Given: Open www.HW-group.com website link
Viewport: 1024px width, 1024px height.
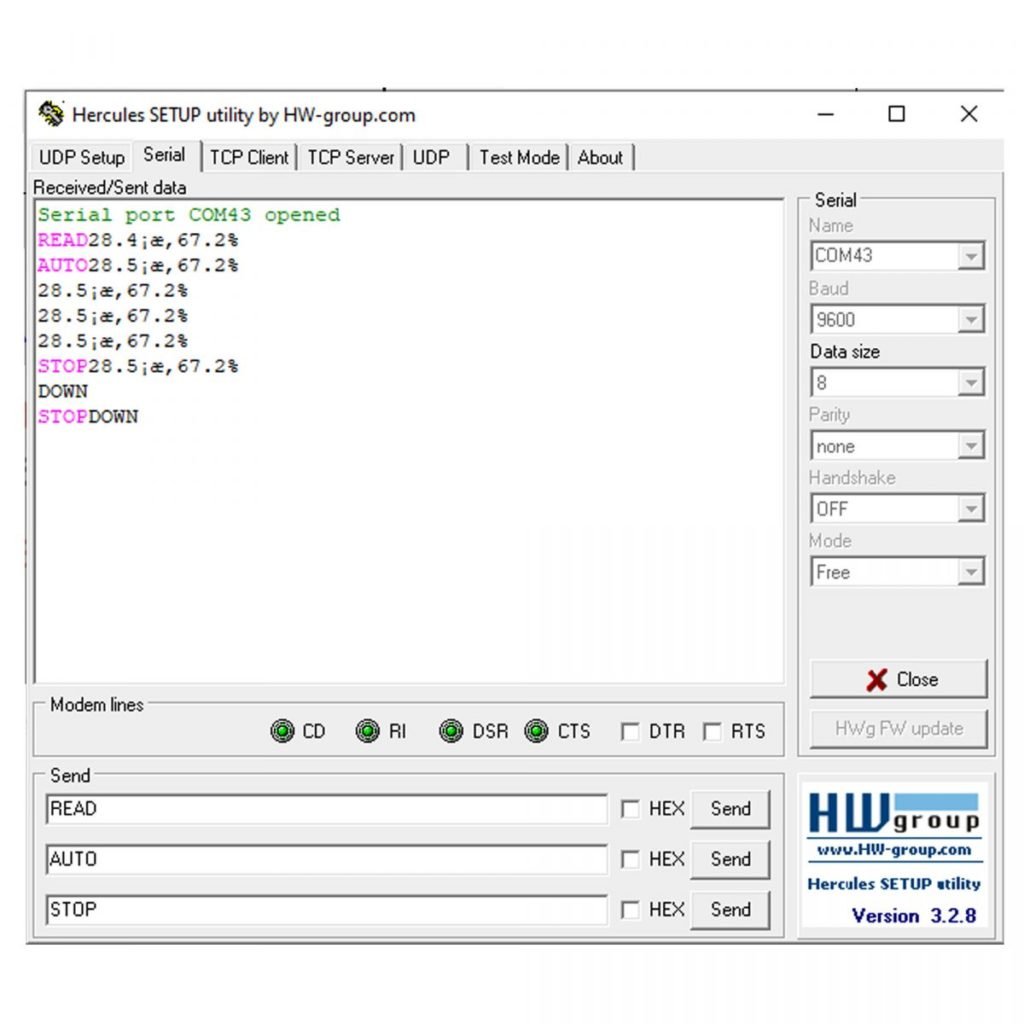Looking at the screenshot, I should point(894,850).
